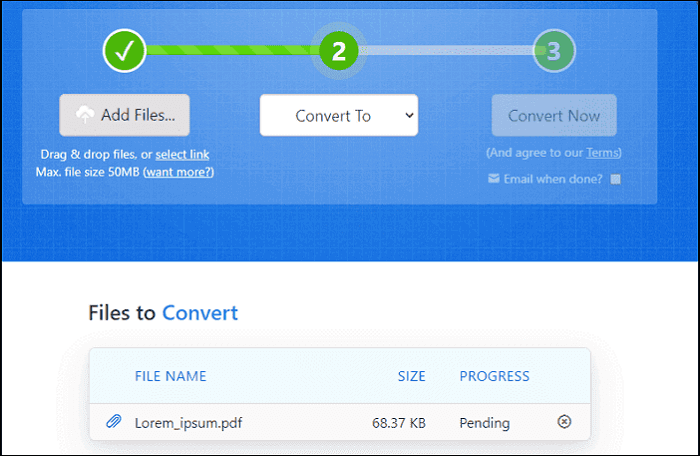Image resolution: width=700 pixels, height=456 pixels.
Task: Select the Lorem_ipsum.pdf file name
Action: (188, 423)
